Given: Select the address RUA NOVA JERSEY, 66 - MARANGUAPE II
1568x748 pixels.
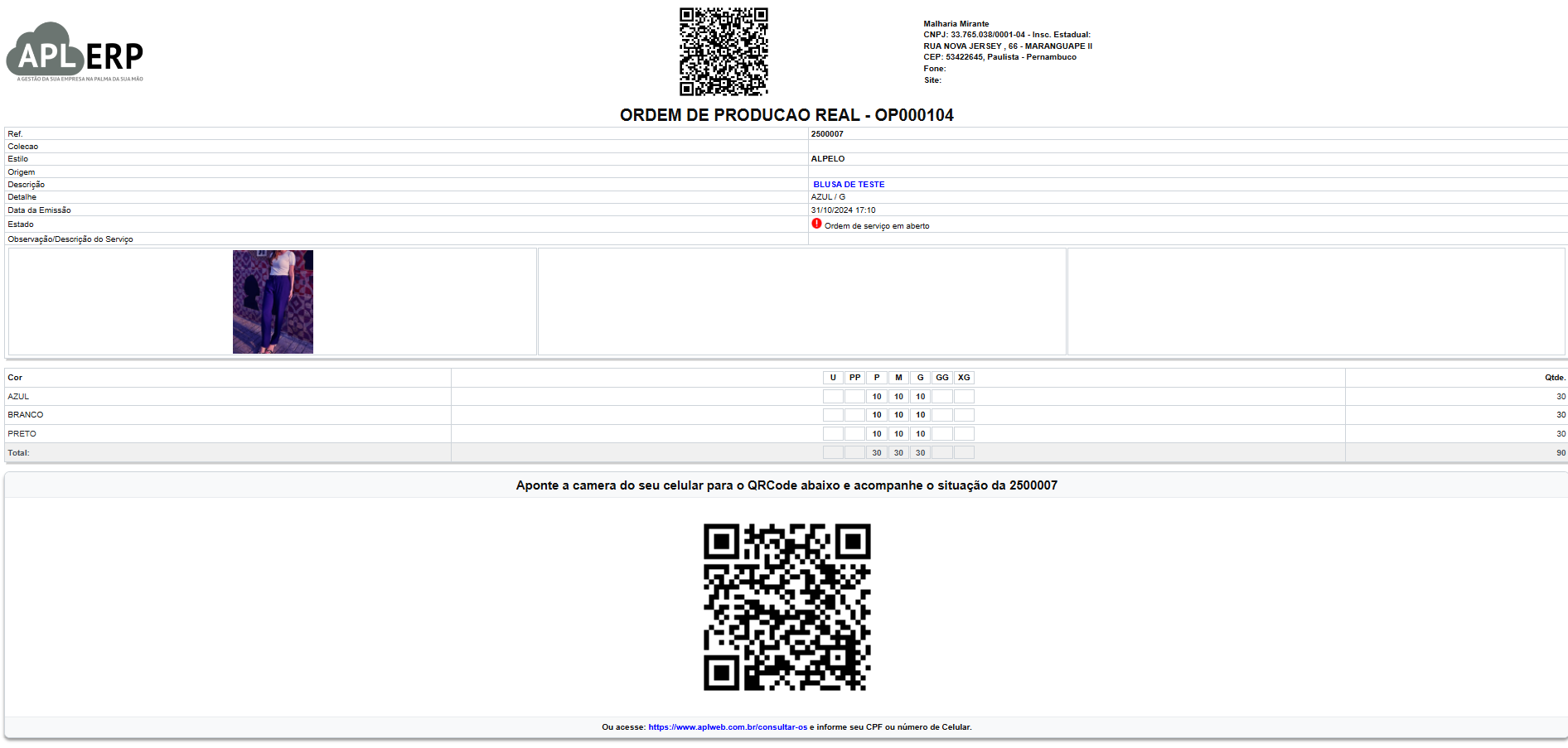Looking at the screenshot, I should click(x=1008, y=46).
